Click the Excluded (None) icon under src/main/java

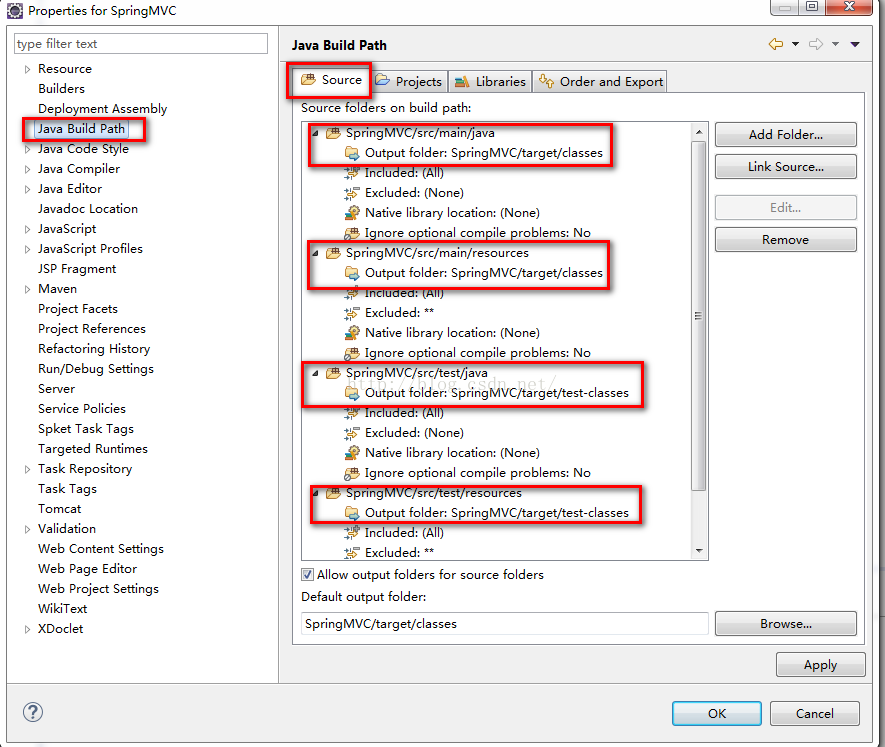[352, 193]
